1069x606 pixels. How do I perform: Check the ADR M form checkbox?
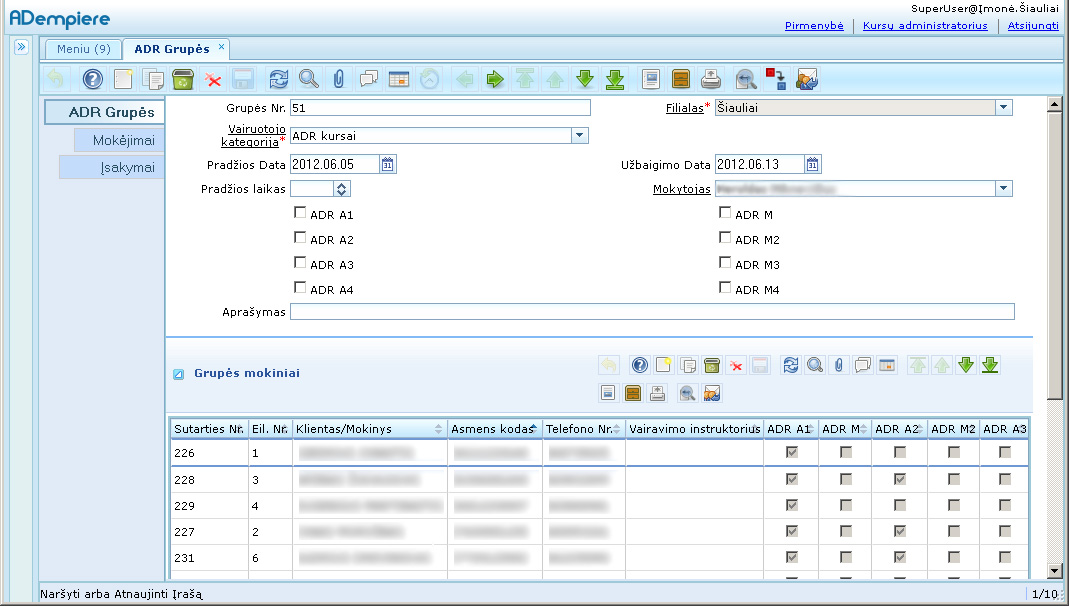(x=725, y=213)
